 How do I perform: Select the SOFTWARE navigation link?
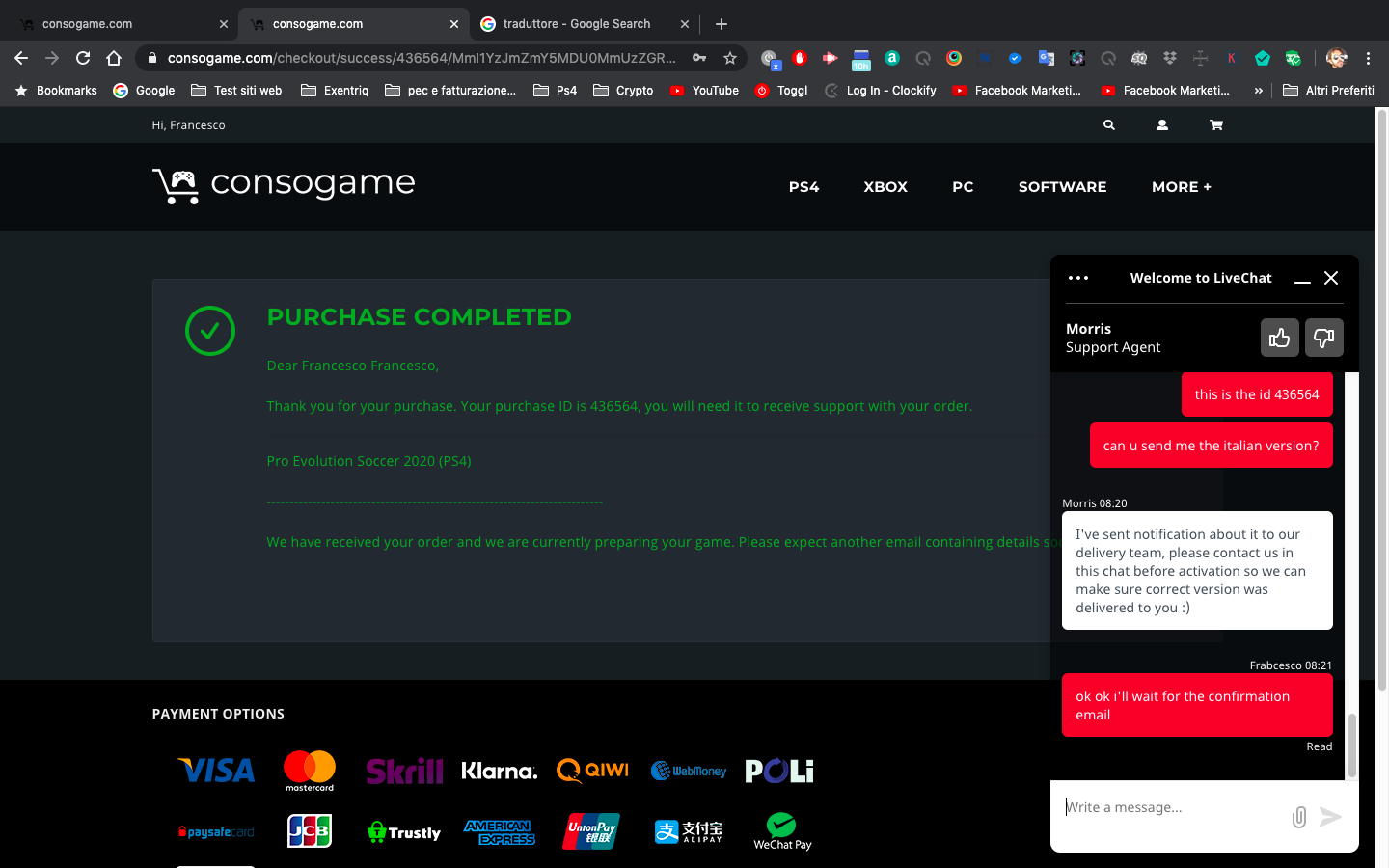(1062, 187)
